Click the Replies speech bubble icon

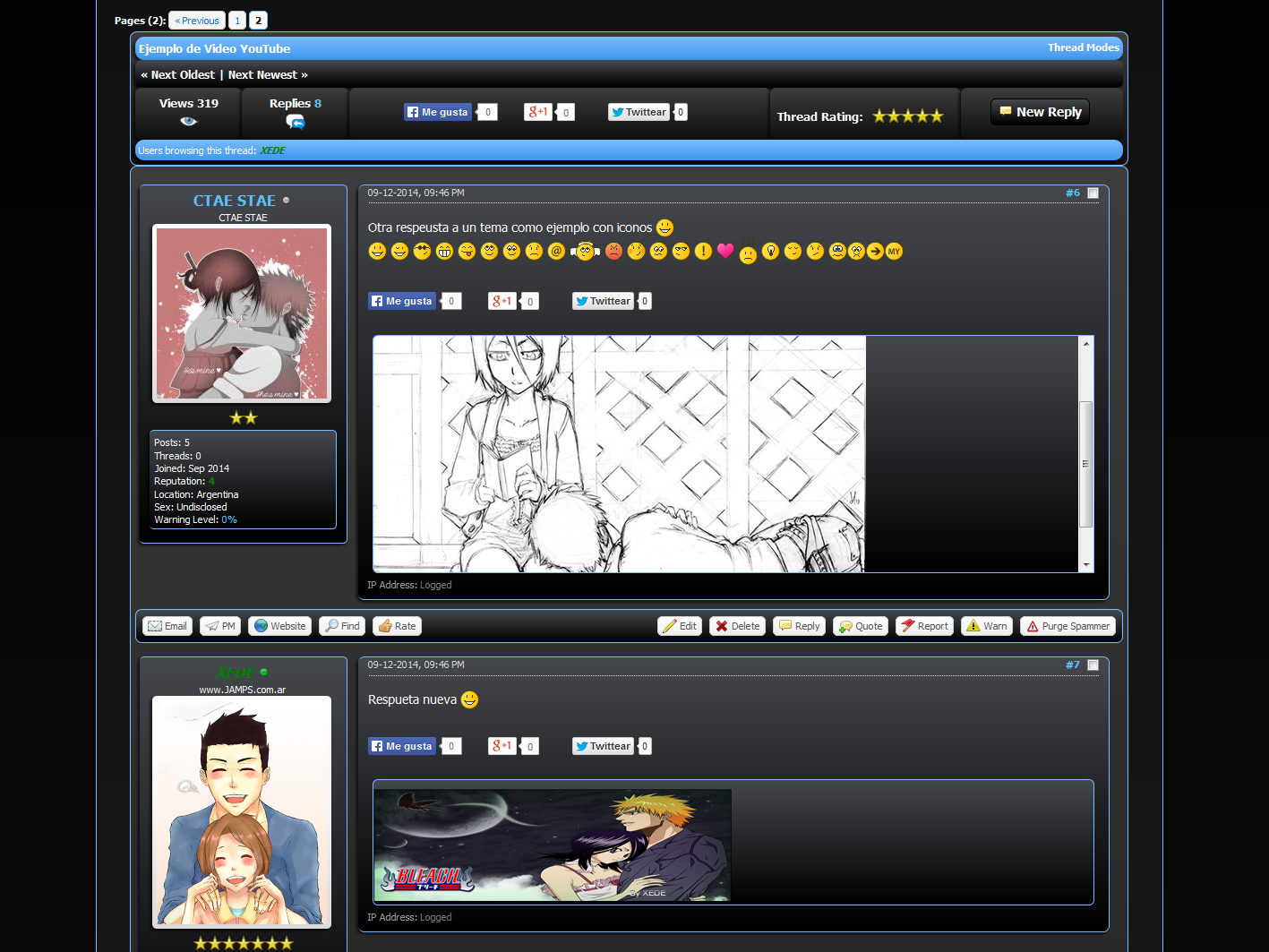coord(296,122)
